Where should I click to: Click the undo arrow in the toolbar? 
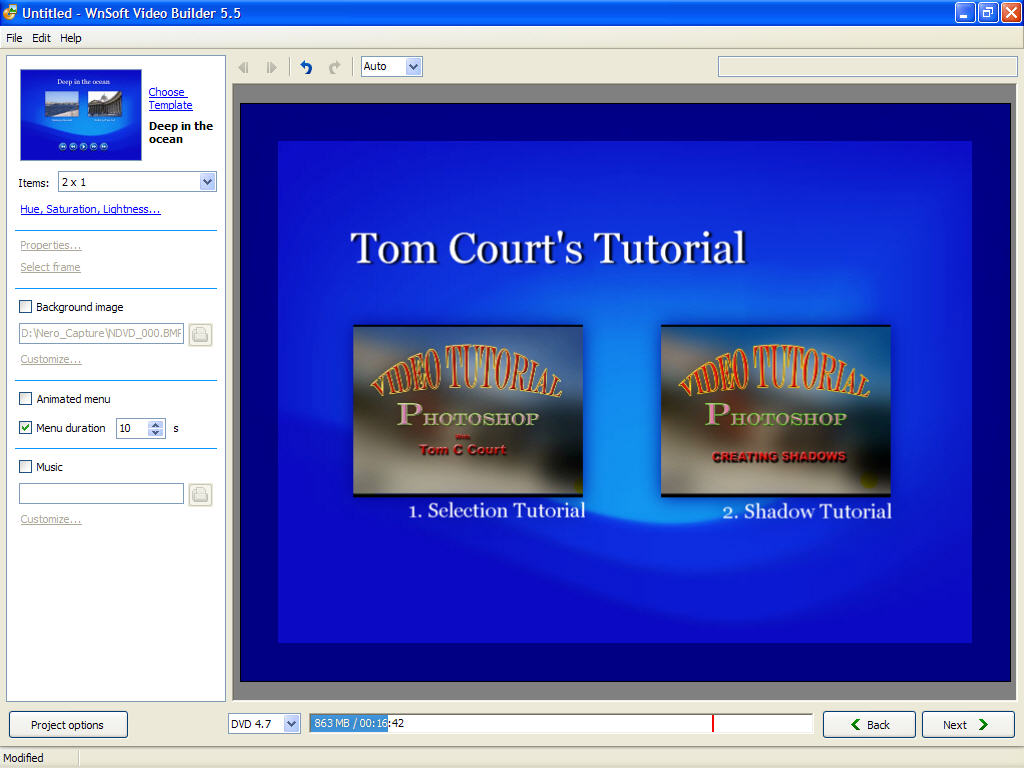pyautogui.click(x=306, y=67)
